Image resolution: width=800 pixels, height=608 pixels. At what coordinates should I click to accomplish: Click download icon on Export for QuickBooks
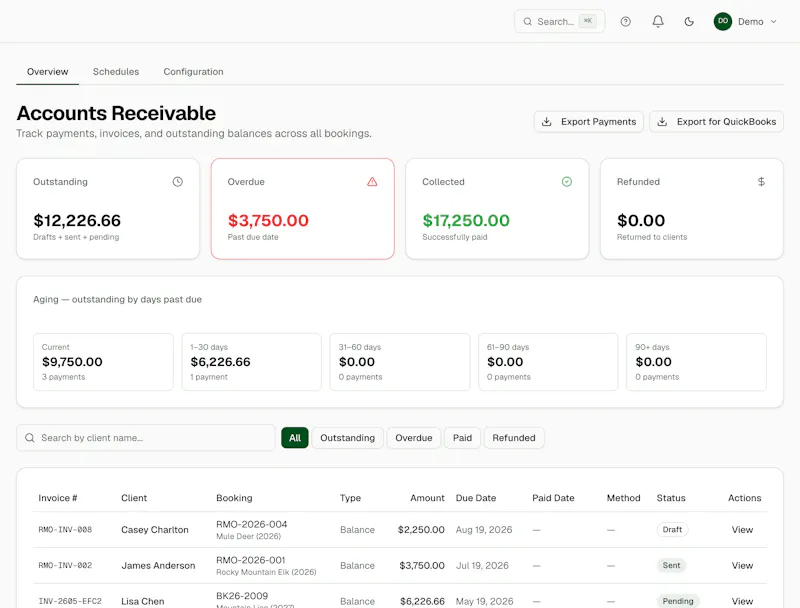662,121
